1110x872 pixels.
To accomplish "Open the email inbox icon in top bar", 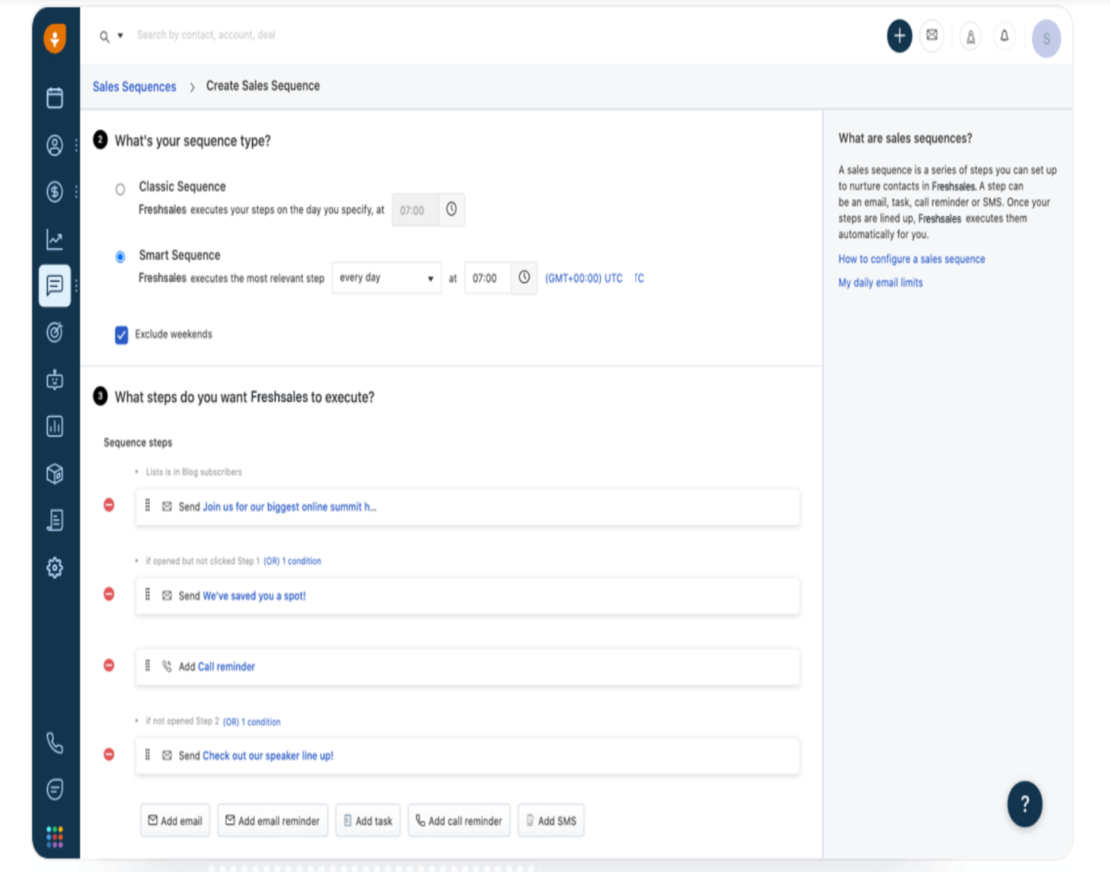I will (x=932, y=37).
